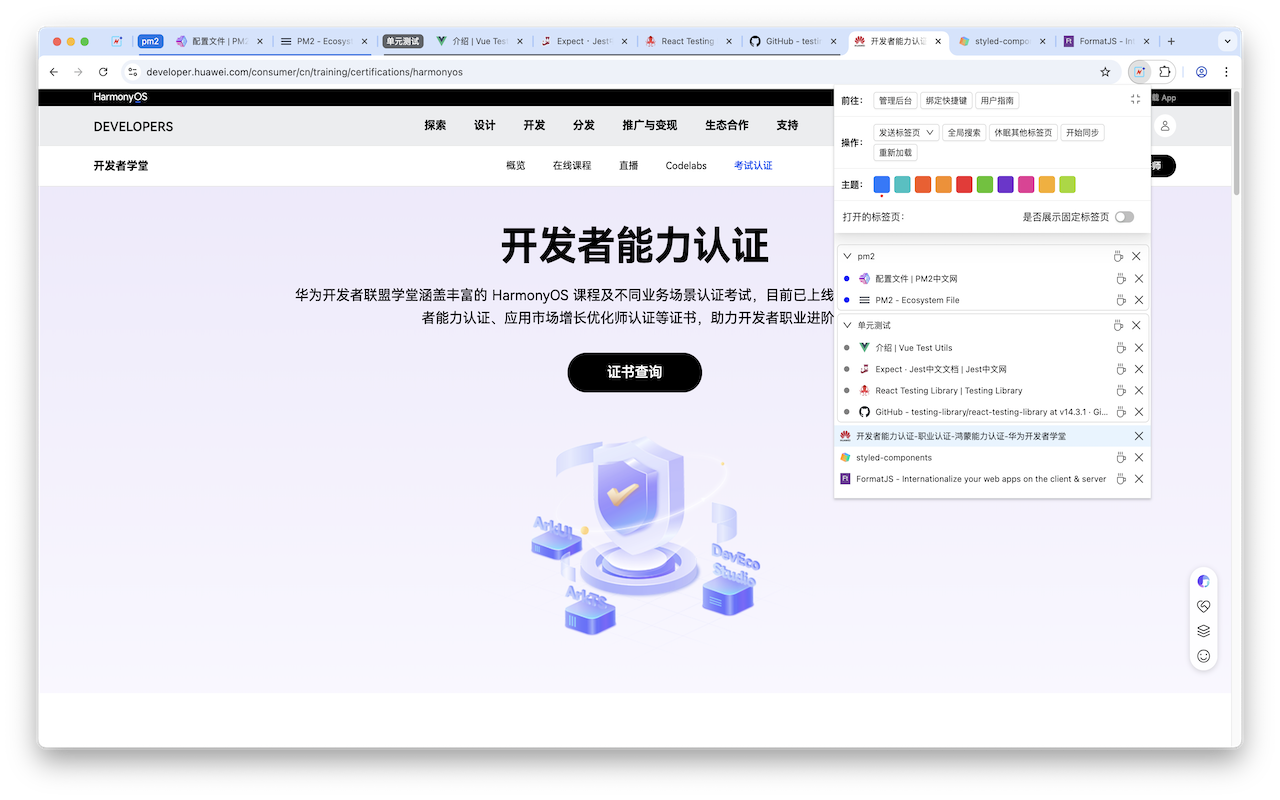This screenshot has width=1280, height=800.
Task: Hibernate the React Testing Library tab
Action: tap(1122, 391)
